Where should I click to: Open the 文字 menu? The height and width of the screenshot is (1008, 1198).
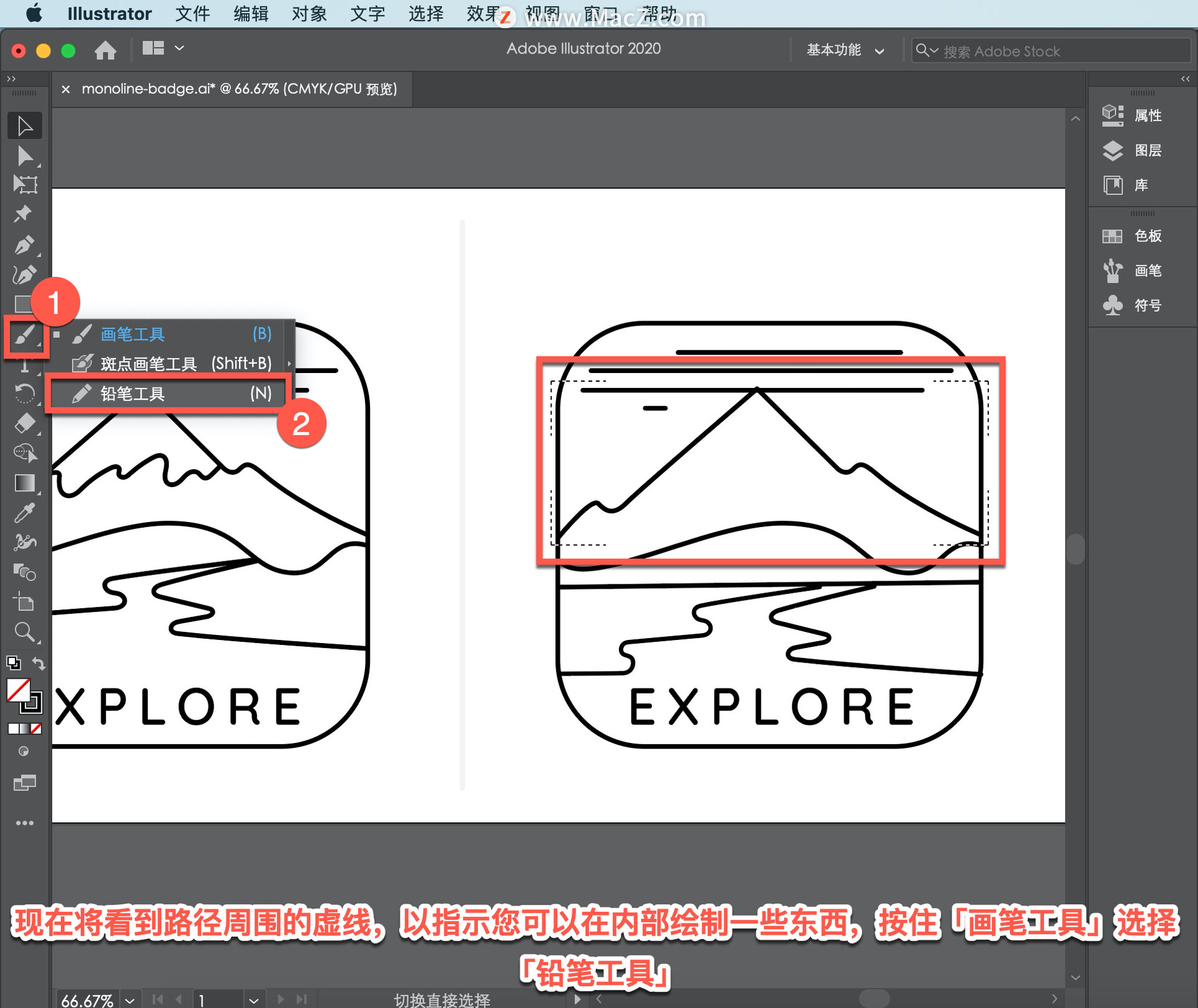(x=368, y=13)
